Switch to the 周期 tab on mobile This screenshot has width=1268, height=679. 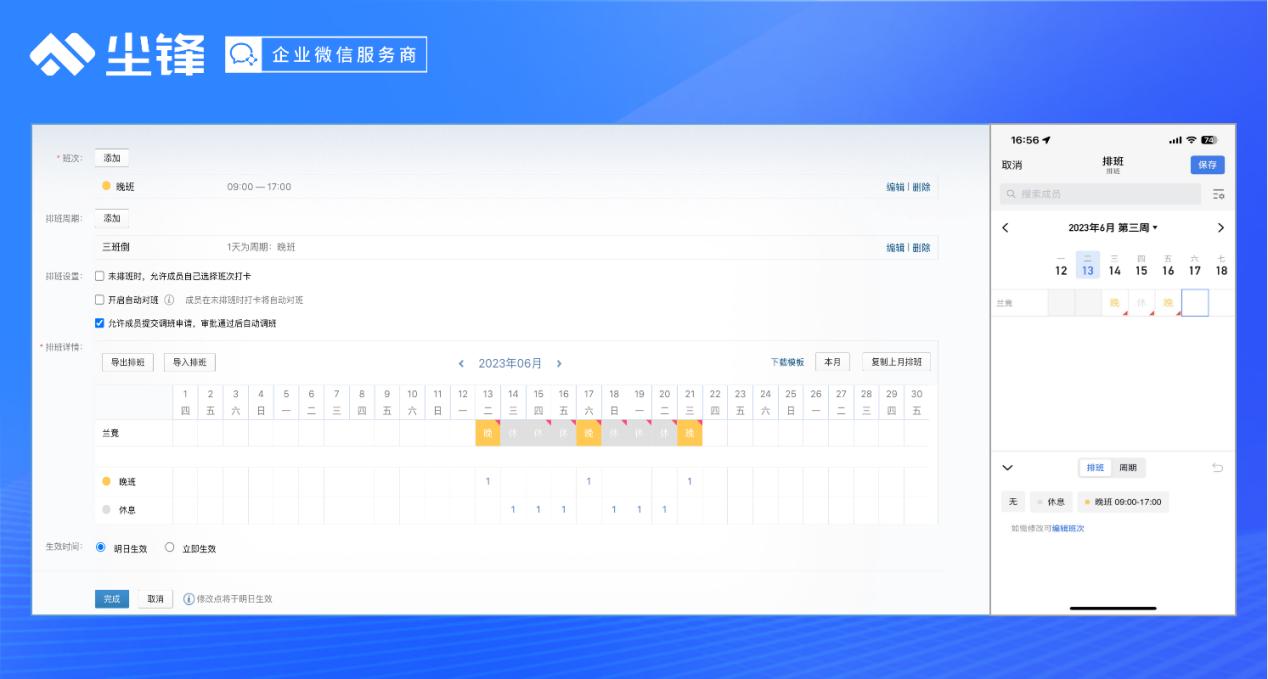(1127, 468)
